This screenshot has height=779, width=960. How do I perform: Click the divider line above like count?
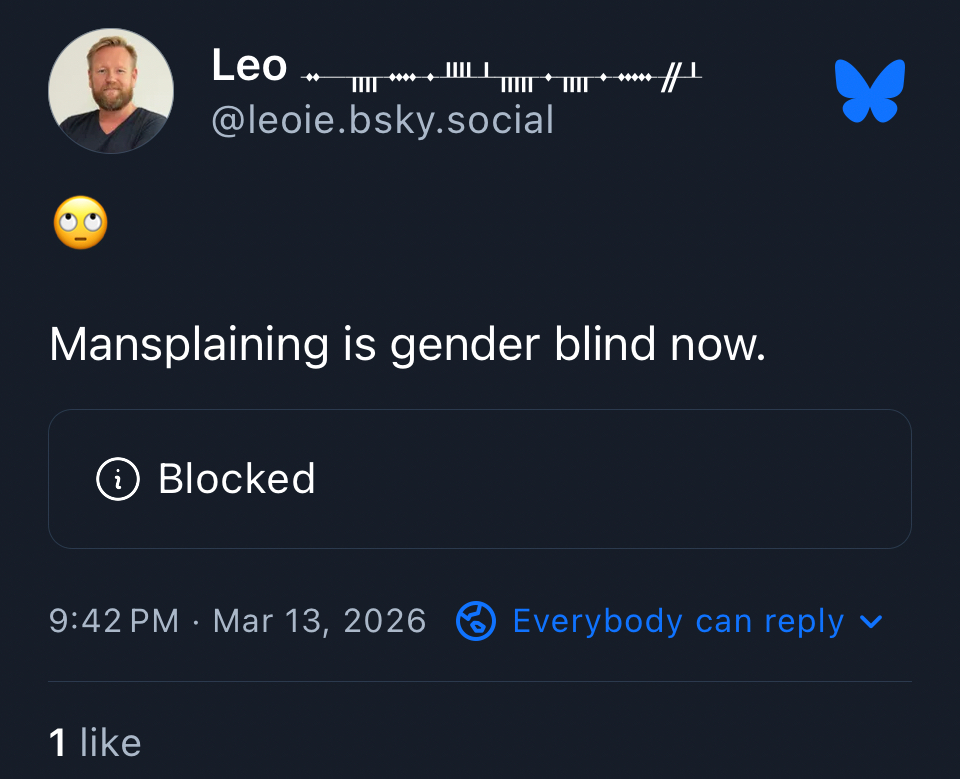[x=480, y=682]
